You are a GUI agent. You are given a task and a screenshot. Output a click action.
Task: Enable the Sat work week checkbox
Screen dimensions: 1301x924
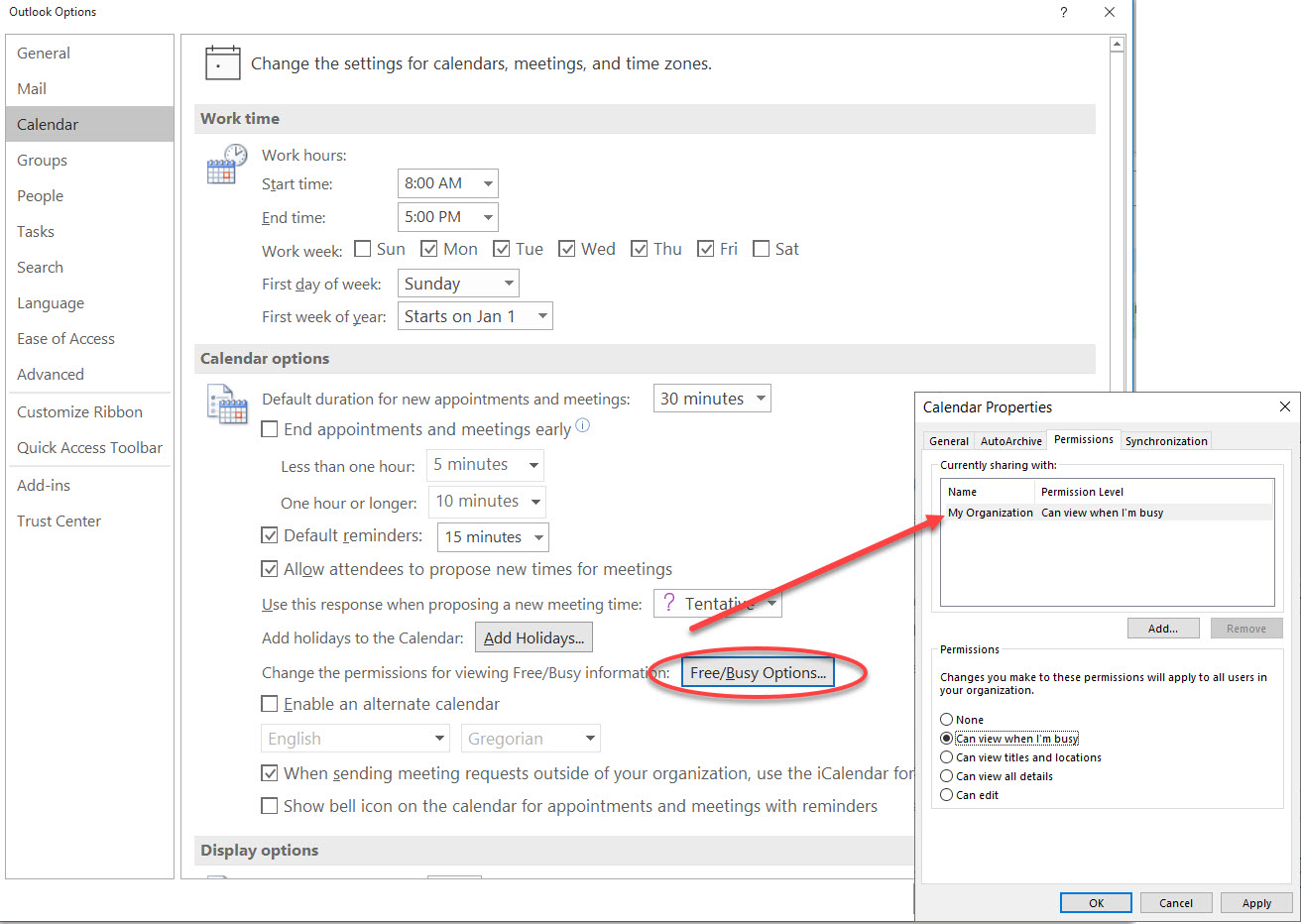762,249
